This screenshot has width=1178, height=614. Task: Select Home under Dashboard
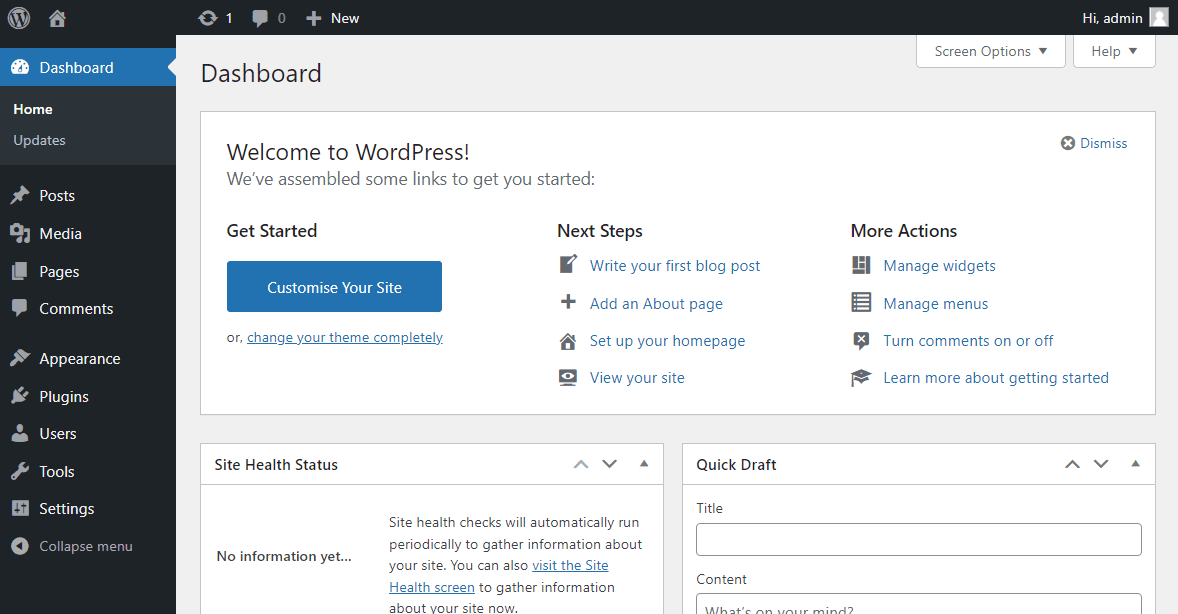click(33, 109)
